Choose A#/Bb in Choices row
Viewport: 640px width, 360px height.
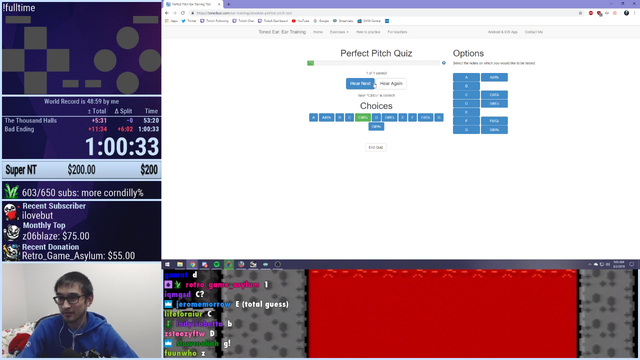coord(326,118)
